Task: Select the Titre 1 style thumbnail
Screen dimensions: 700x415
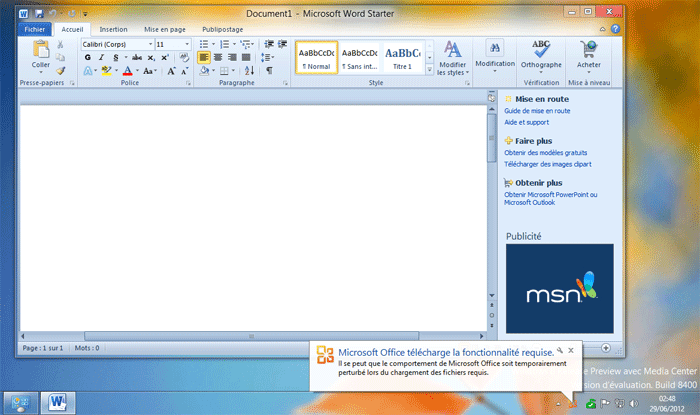Action: (x=403, y=57)
